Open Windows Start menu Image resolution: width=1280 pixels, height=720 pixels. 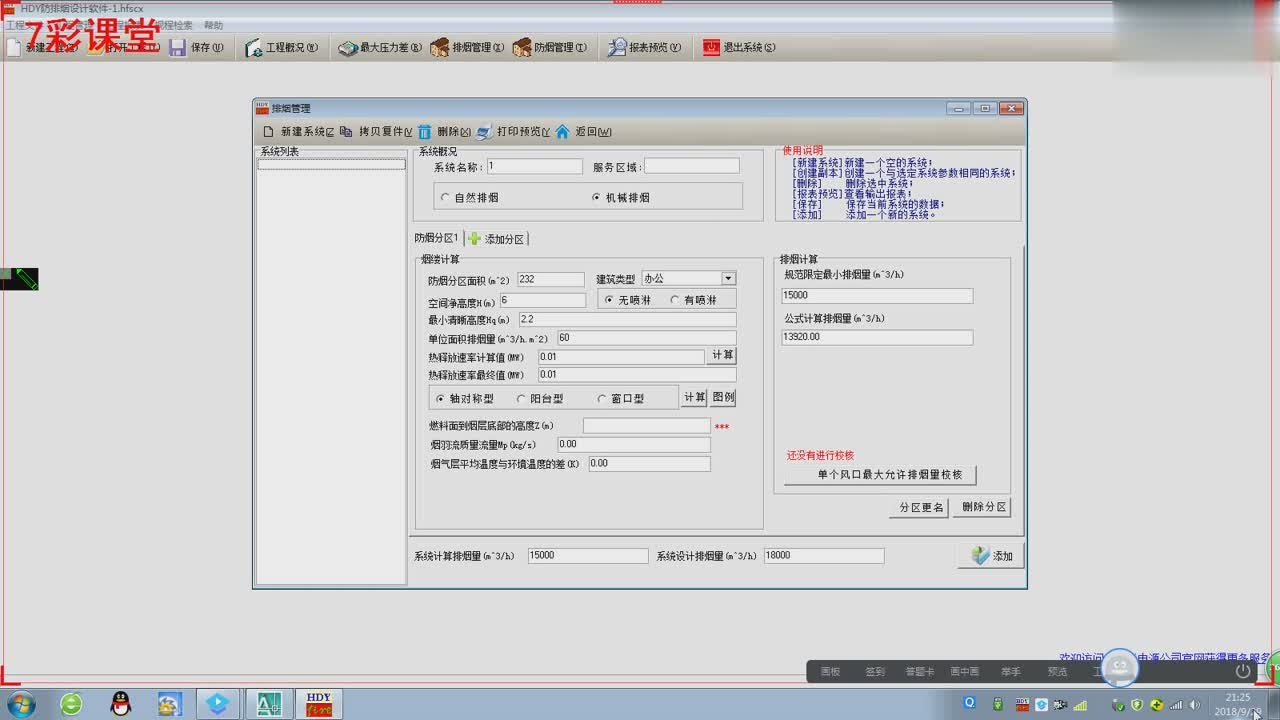(20, 704)
